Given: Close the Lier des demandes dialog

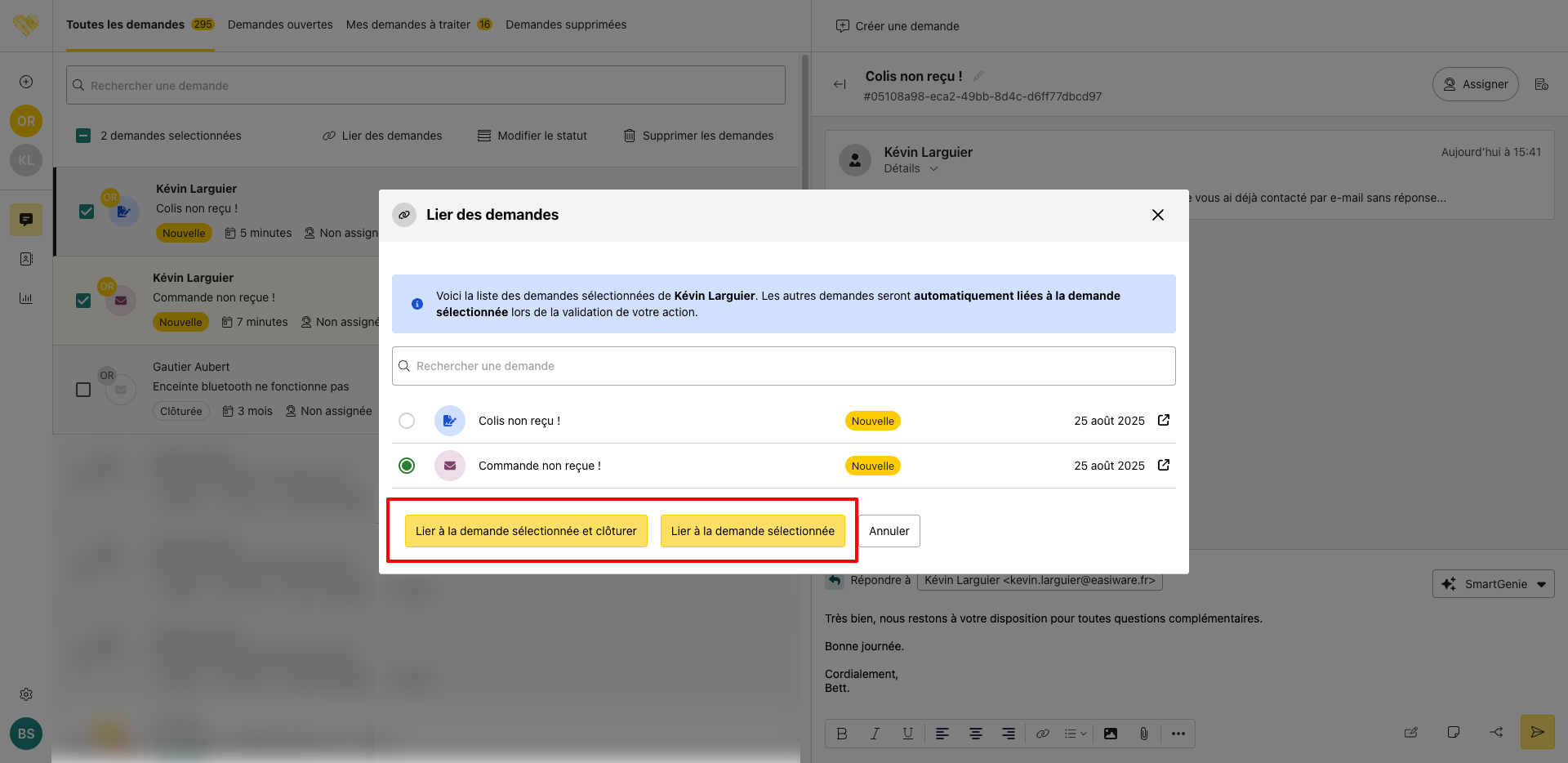Looking at the screenshot, I should pyautogui.click(x=1157, y=215).
